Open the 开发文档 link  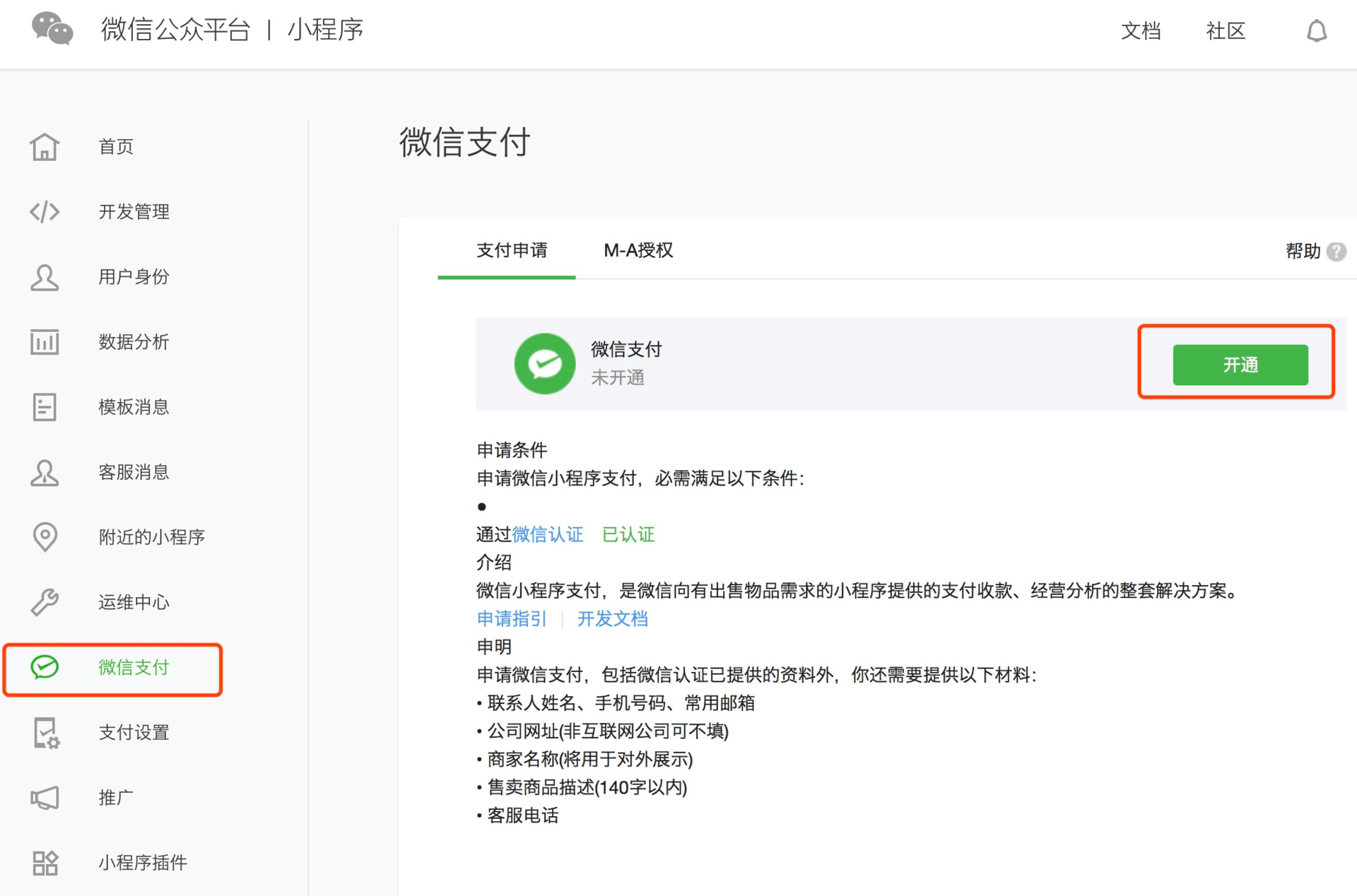[612, 619]
